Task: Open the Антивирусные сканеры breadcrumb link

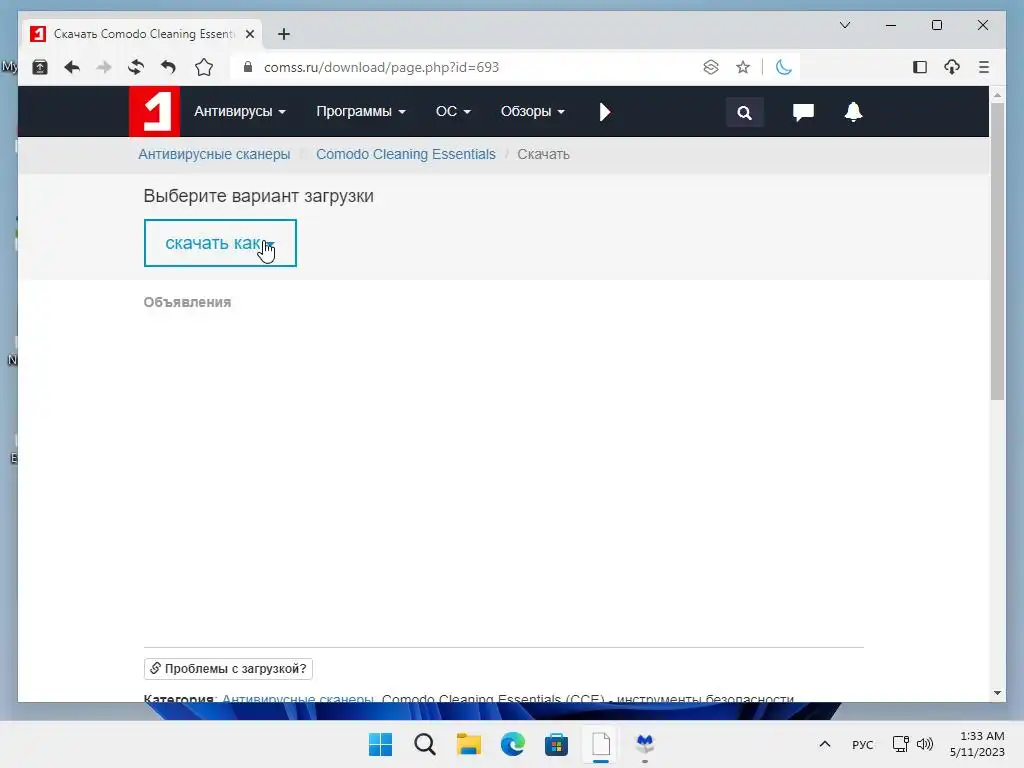Action: pyautogui.click(x=214, y=154)
